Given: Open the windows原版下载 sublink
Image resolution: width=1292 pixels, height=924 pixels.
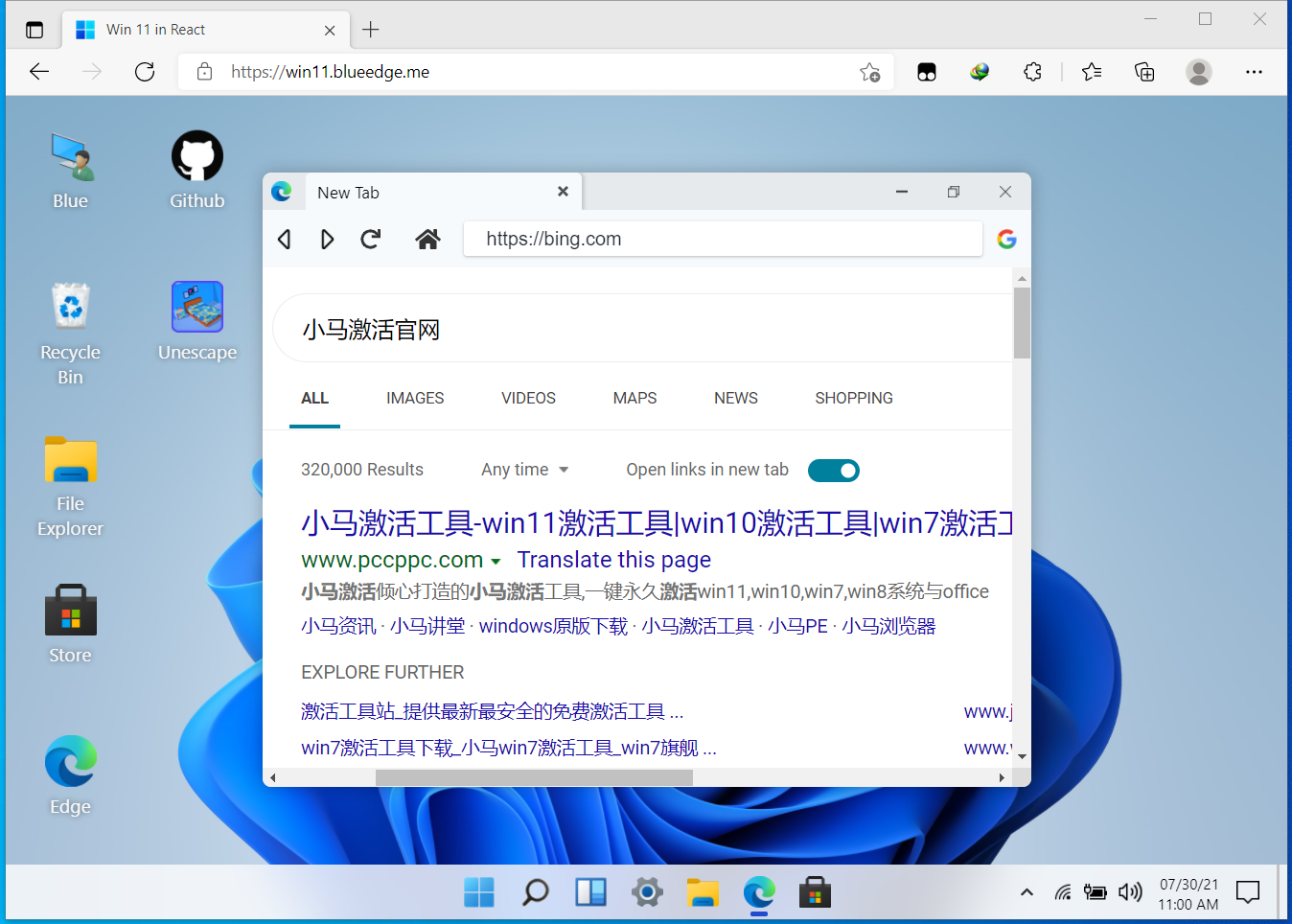Looking at the screenshot, I should [x=554, y=626].
